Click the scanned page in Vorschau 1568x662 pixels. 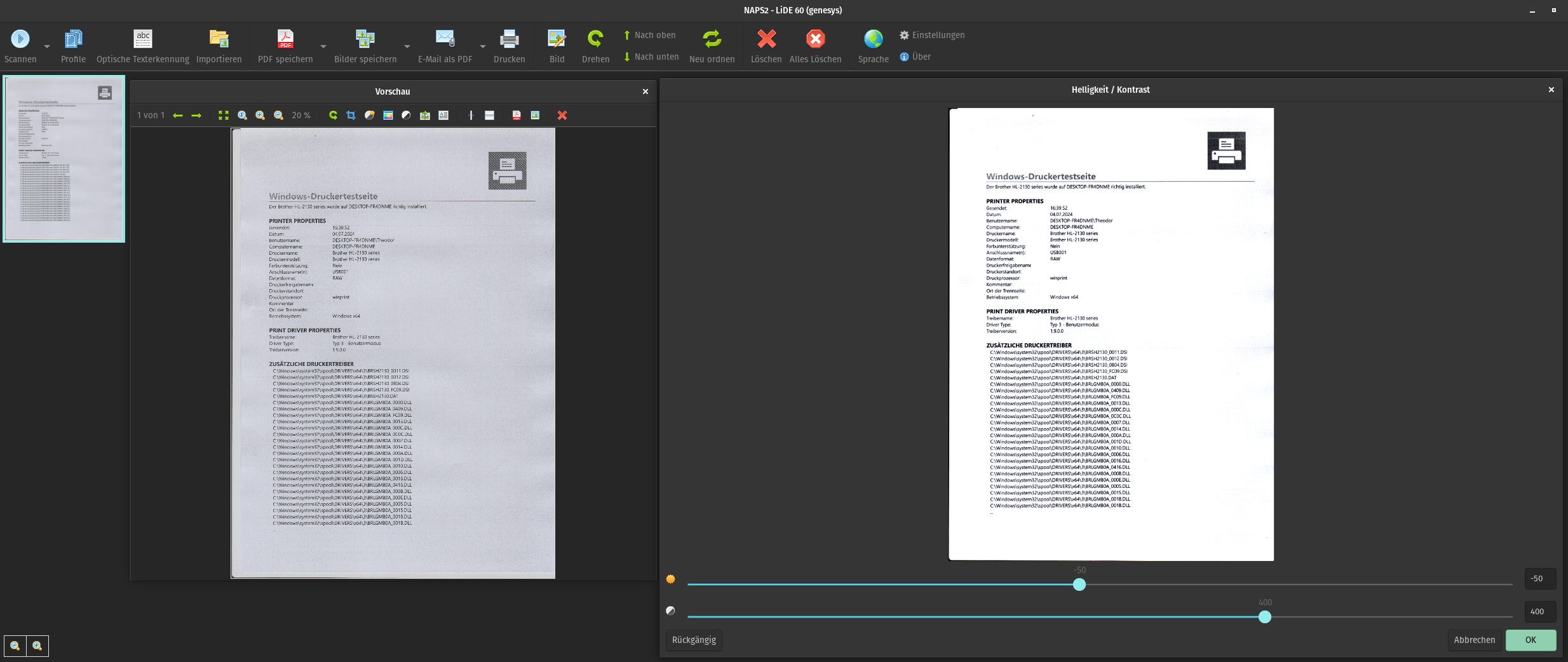coord(393,353)
